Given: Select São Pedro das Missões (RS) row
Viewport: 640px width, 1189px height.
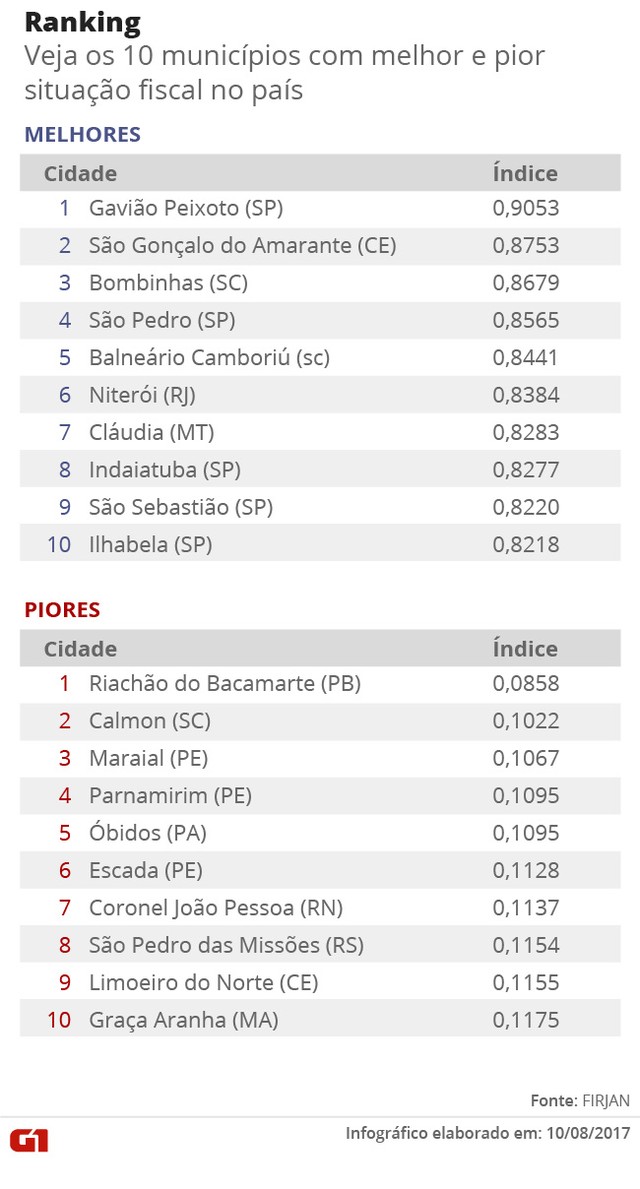Looking at the screenshot, I should tap(320, 945).
